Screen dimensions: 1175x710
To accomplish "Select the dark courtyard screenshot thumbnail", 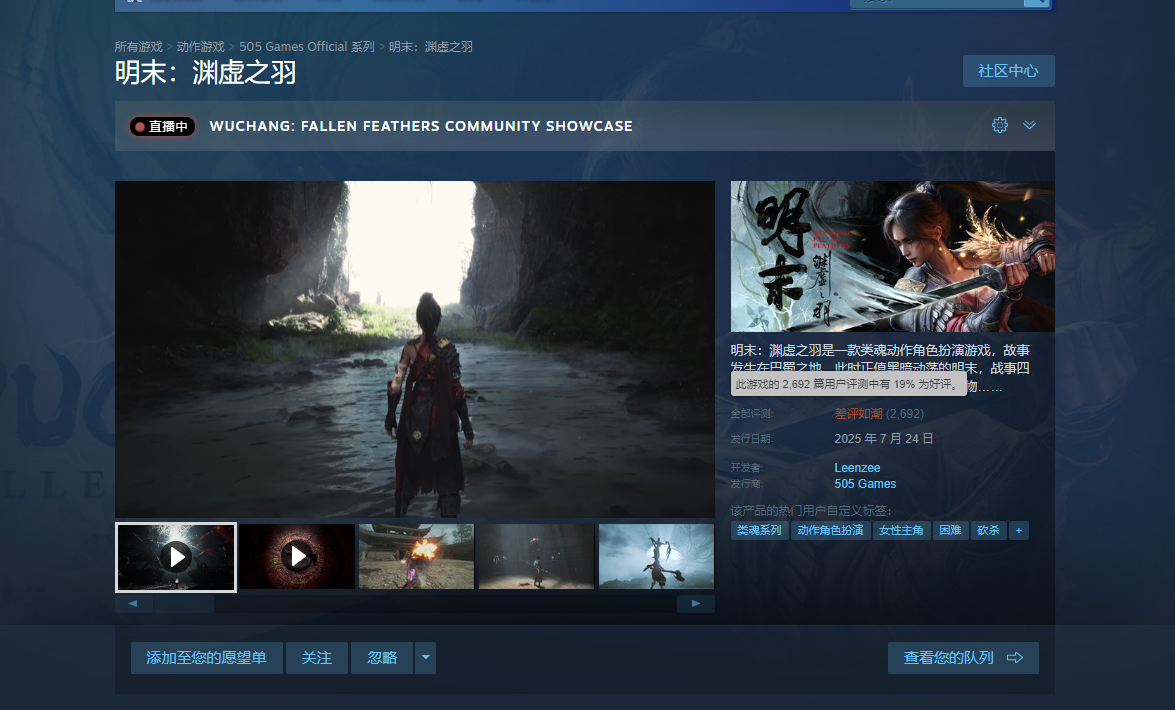I will click(537, 556).
